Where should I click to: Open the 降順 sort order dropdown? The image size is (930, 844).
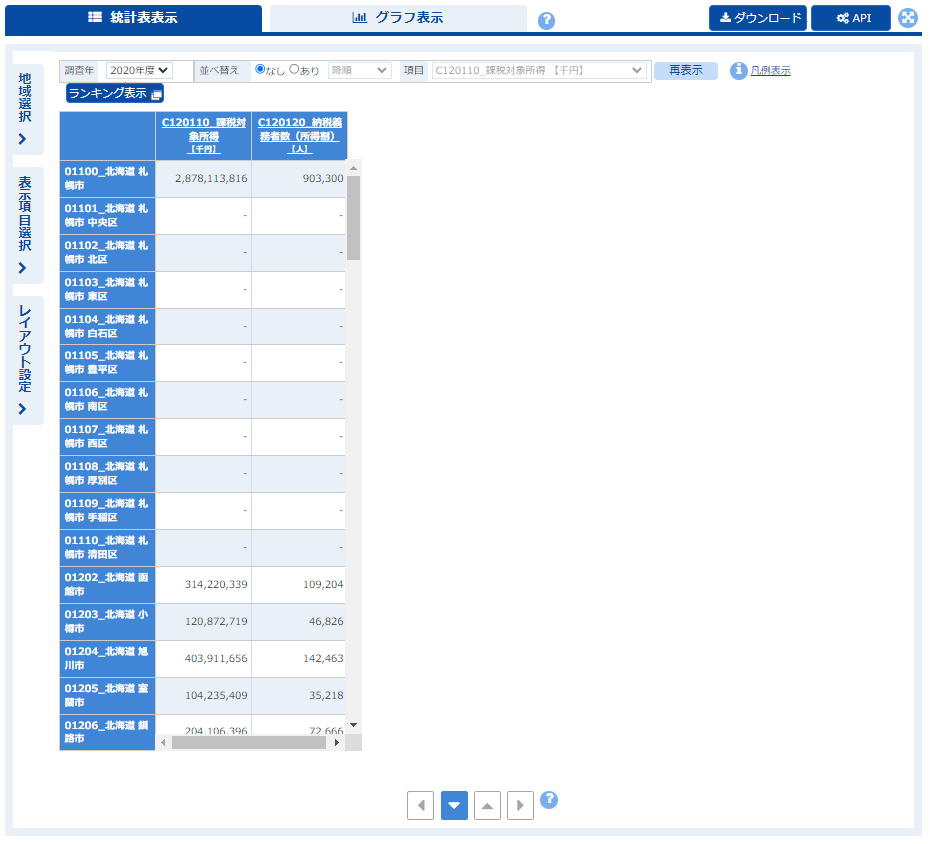point(360,70)
